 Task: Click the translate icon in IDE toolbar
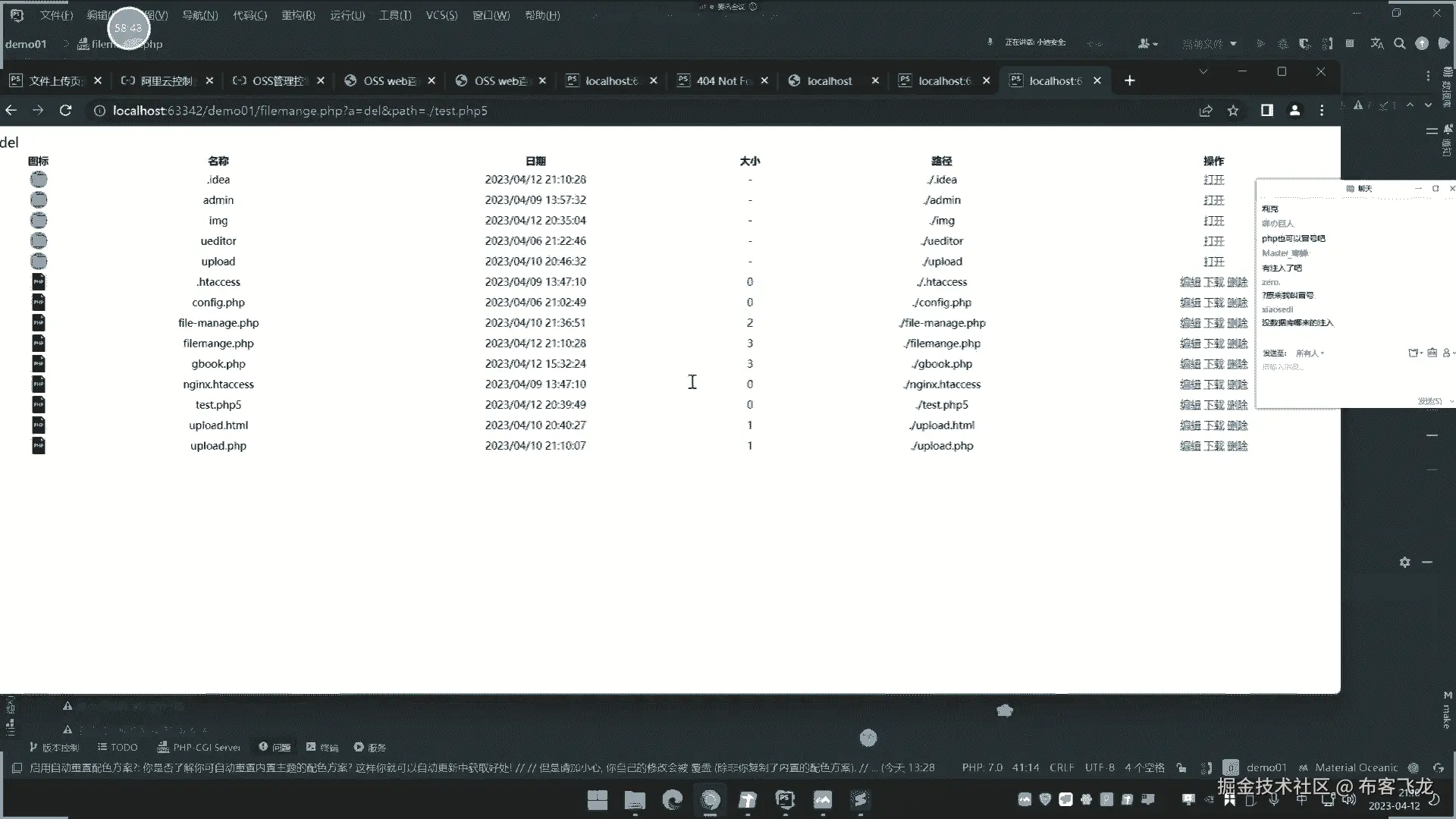tap(1377, 44)
